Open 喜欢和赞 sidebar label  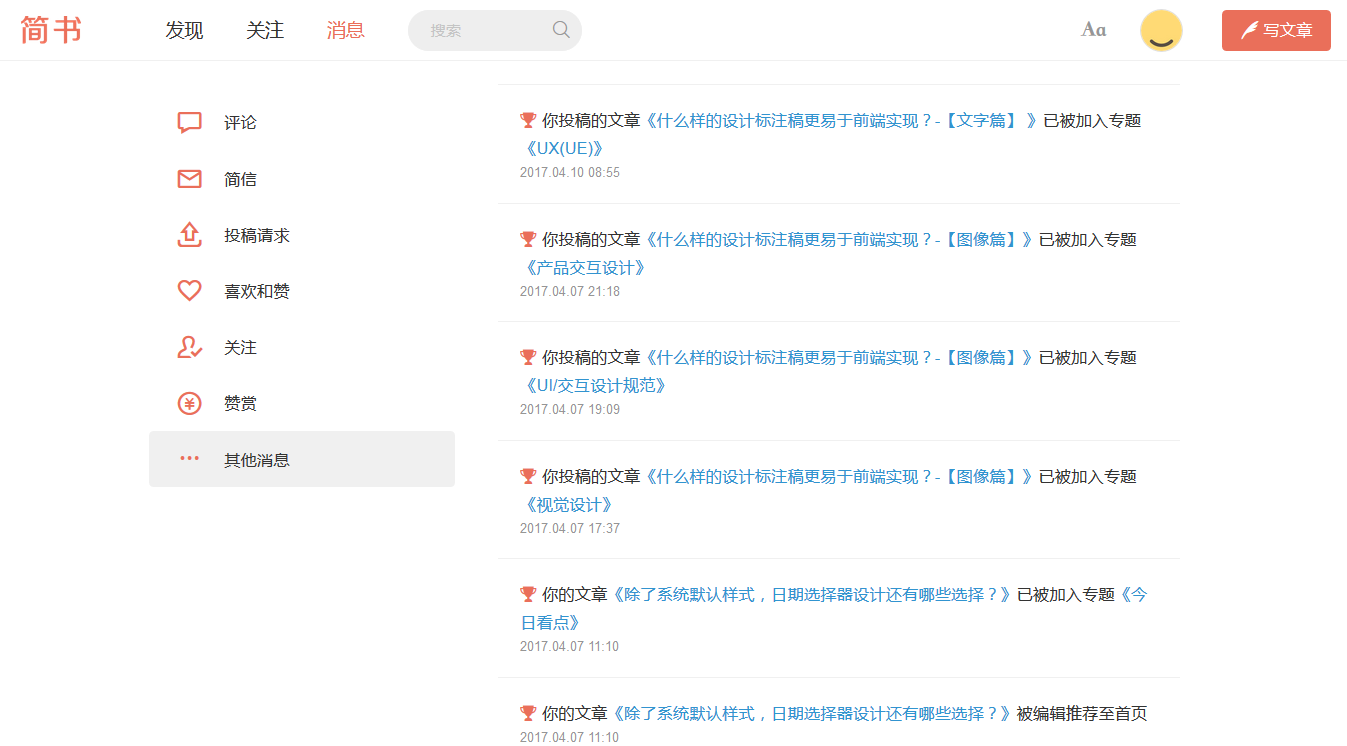[257, 291]
